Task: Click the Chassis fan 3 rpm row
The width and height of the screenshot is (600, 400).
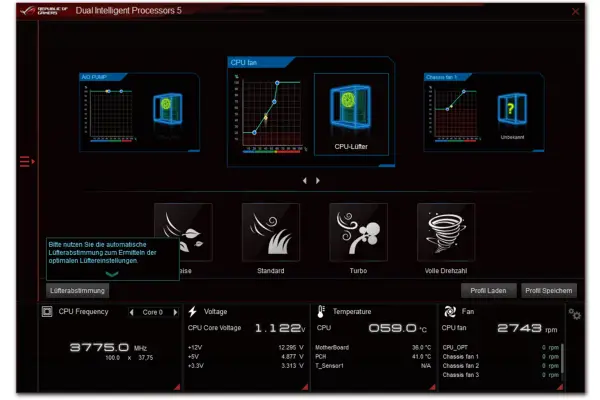Action: point(501,375)
